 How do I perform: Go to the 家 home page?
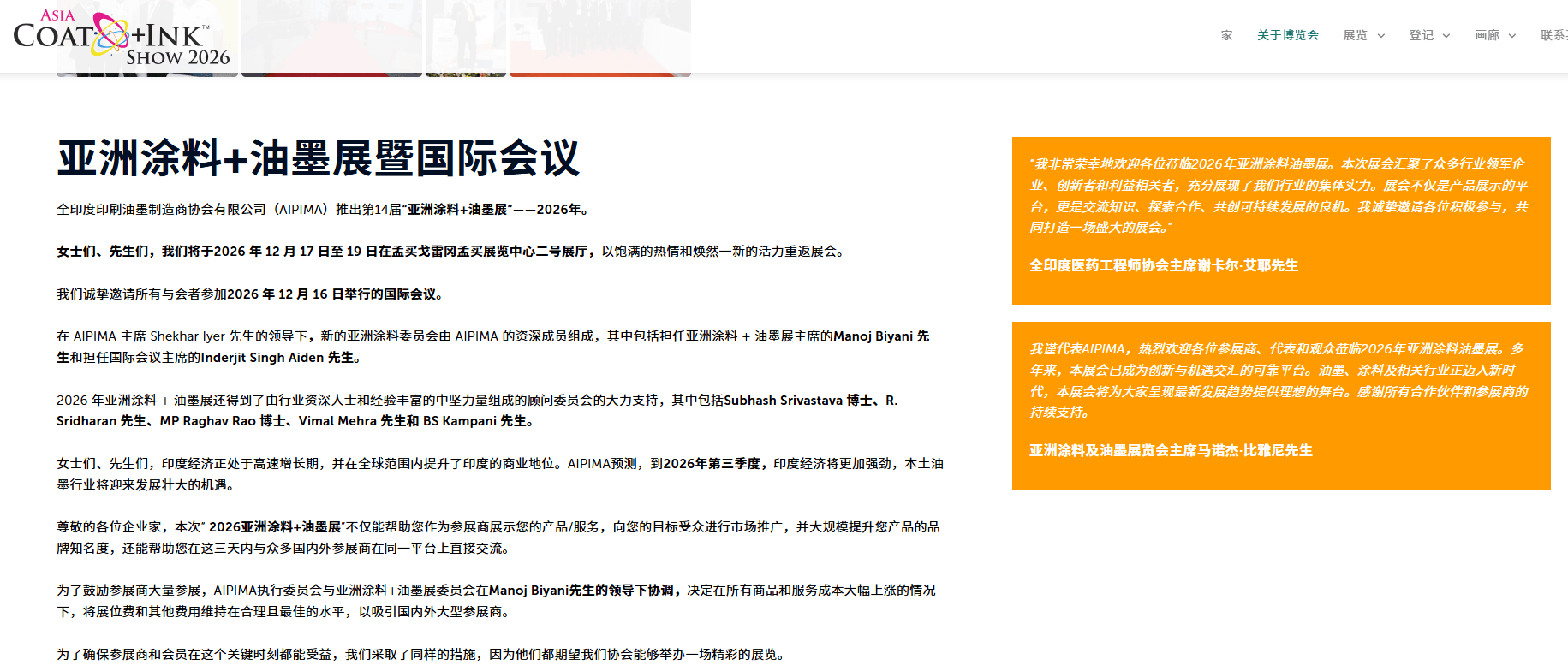[1226, 35]
